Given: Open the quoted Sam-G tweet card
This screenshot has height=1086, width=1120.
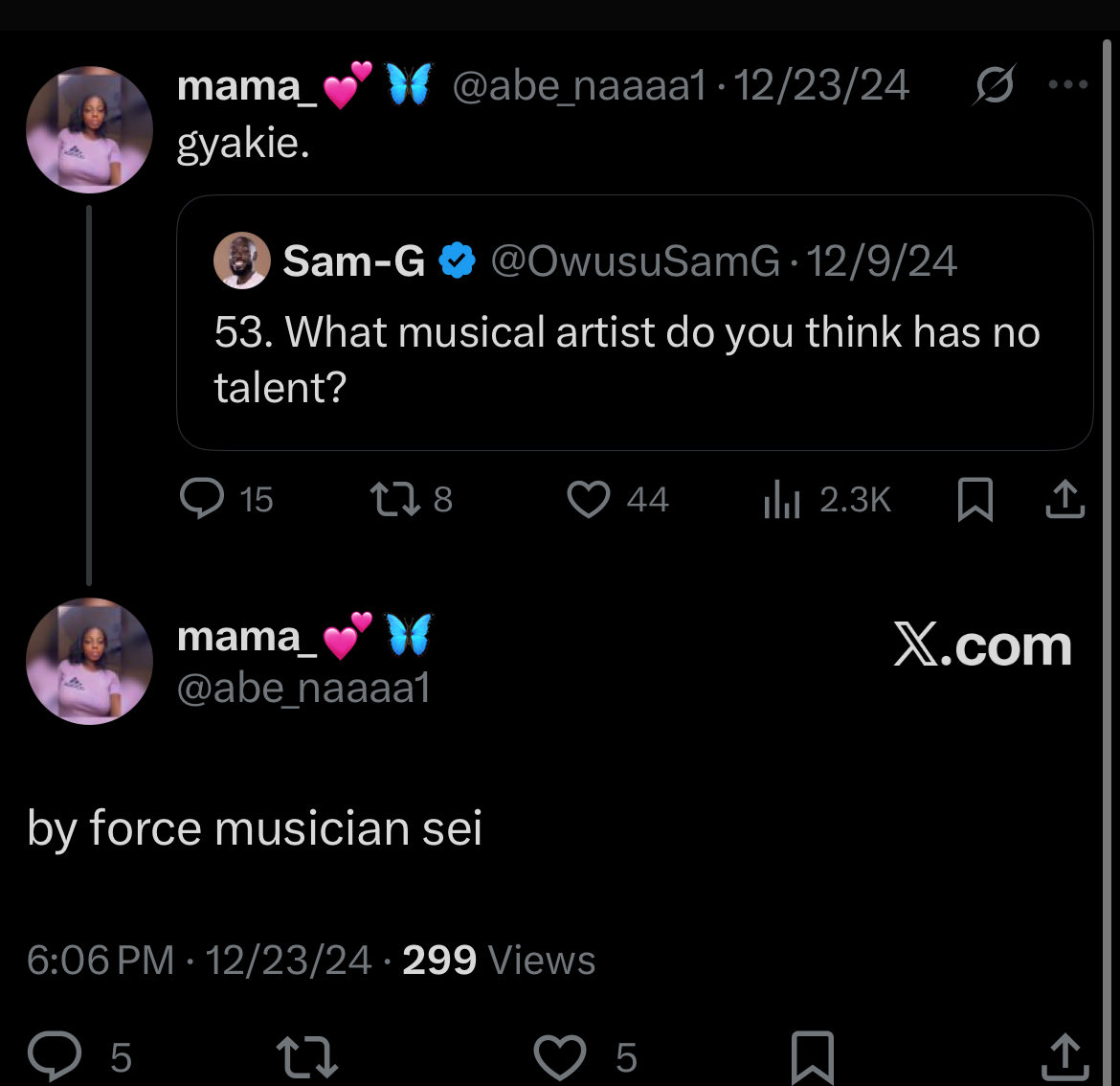Looking at the screenshot, I should click(635, 323).
